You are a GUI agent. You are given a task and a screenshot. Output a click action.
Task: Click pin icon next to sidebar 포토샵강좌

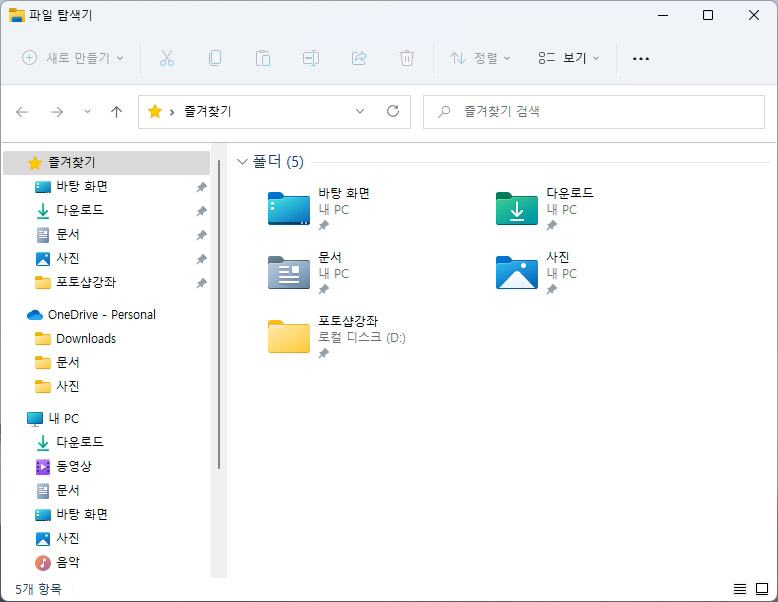coord(201,283)
